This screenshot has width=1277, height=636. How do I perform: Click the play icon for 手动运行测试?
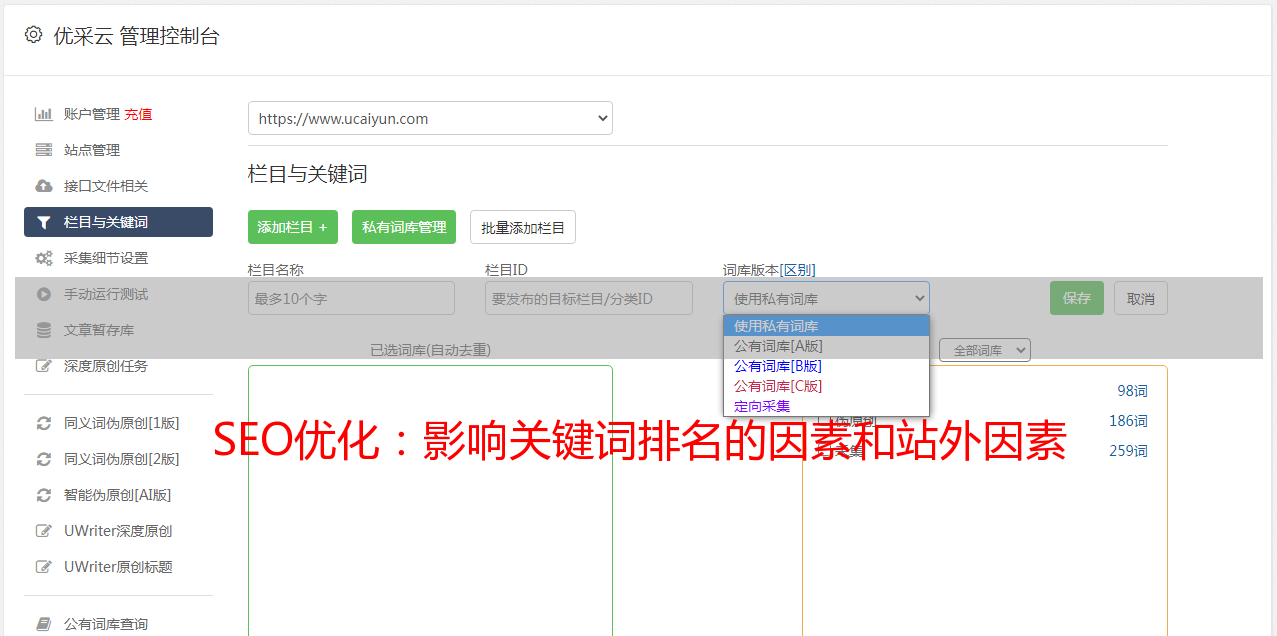coord(44,294)
